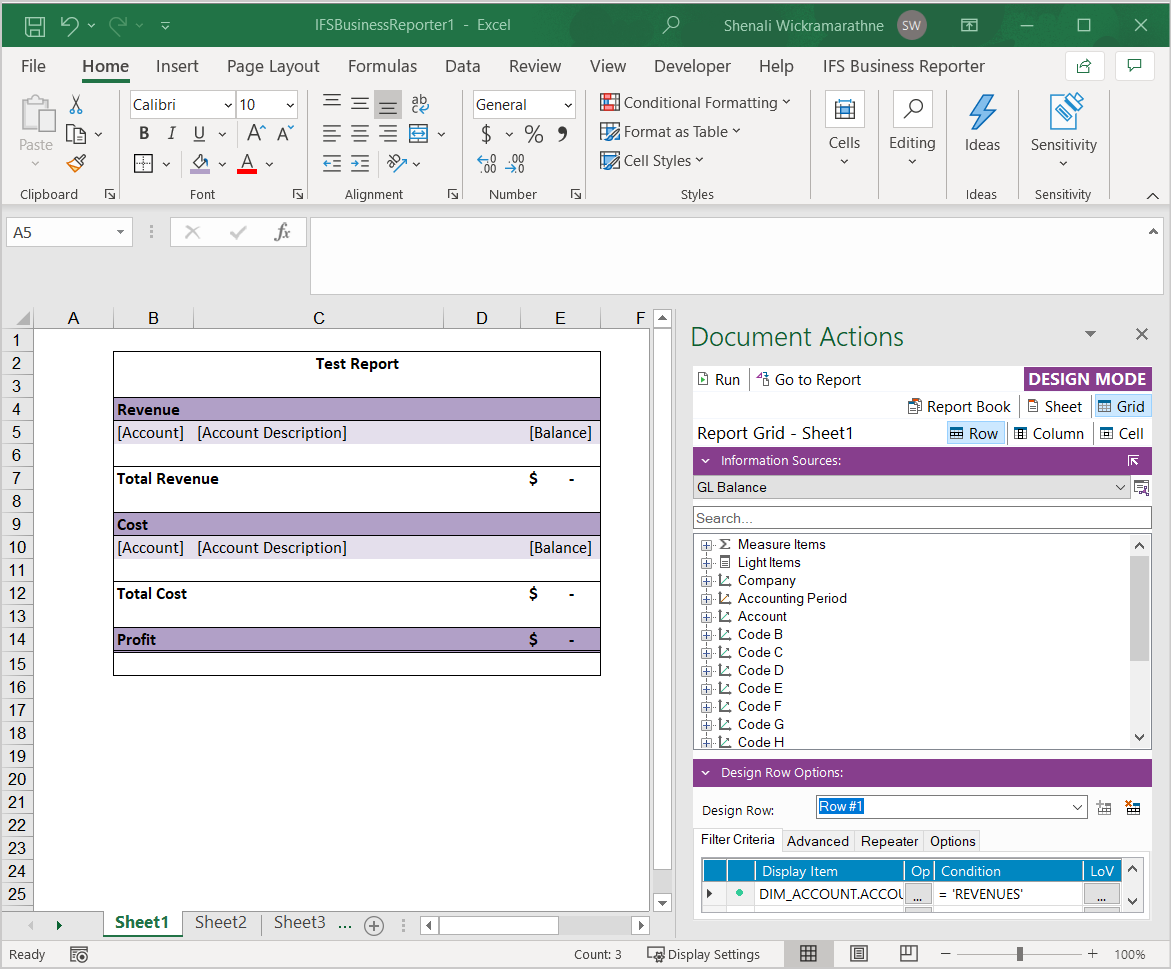Viewport: 1171px width, 969px height.
Task: Open the Cells group menu
Action: (x=845, y=130)
